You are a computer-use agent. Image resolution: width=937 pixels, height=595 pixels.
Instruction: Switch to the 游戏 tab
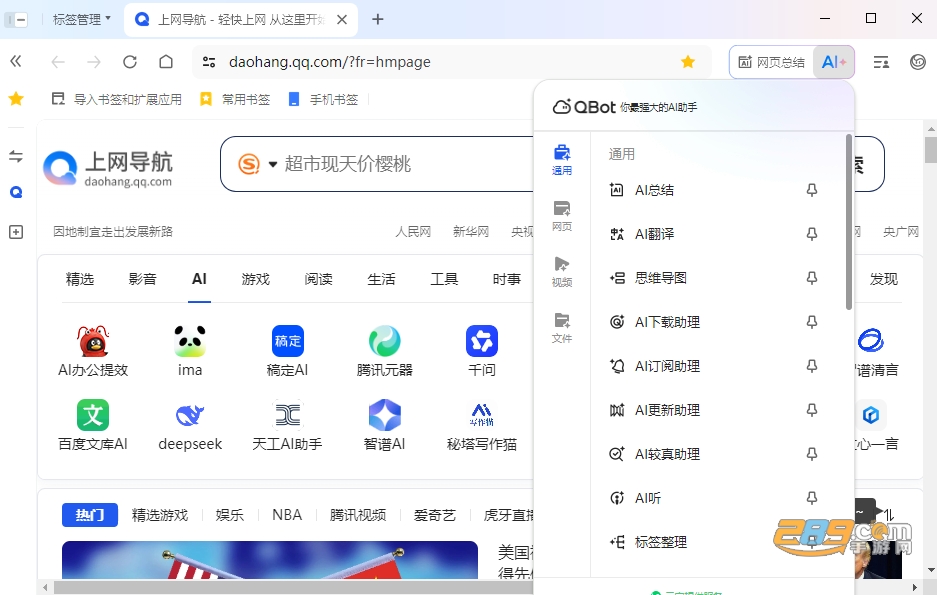click(x=256, y=279)
